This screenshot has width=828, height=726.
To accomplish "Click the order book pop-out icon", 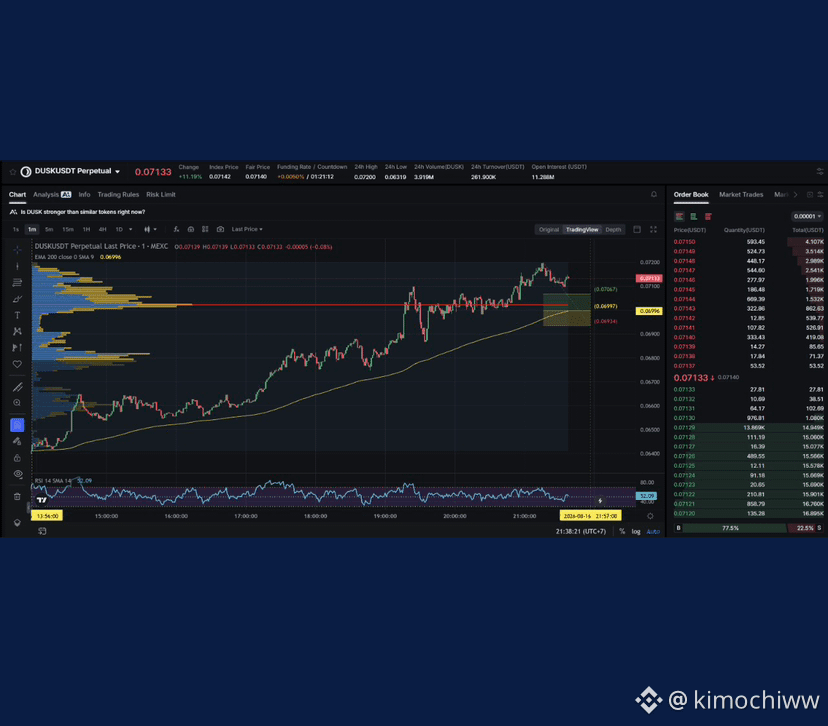I will [810, 195].
